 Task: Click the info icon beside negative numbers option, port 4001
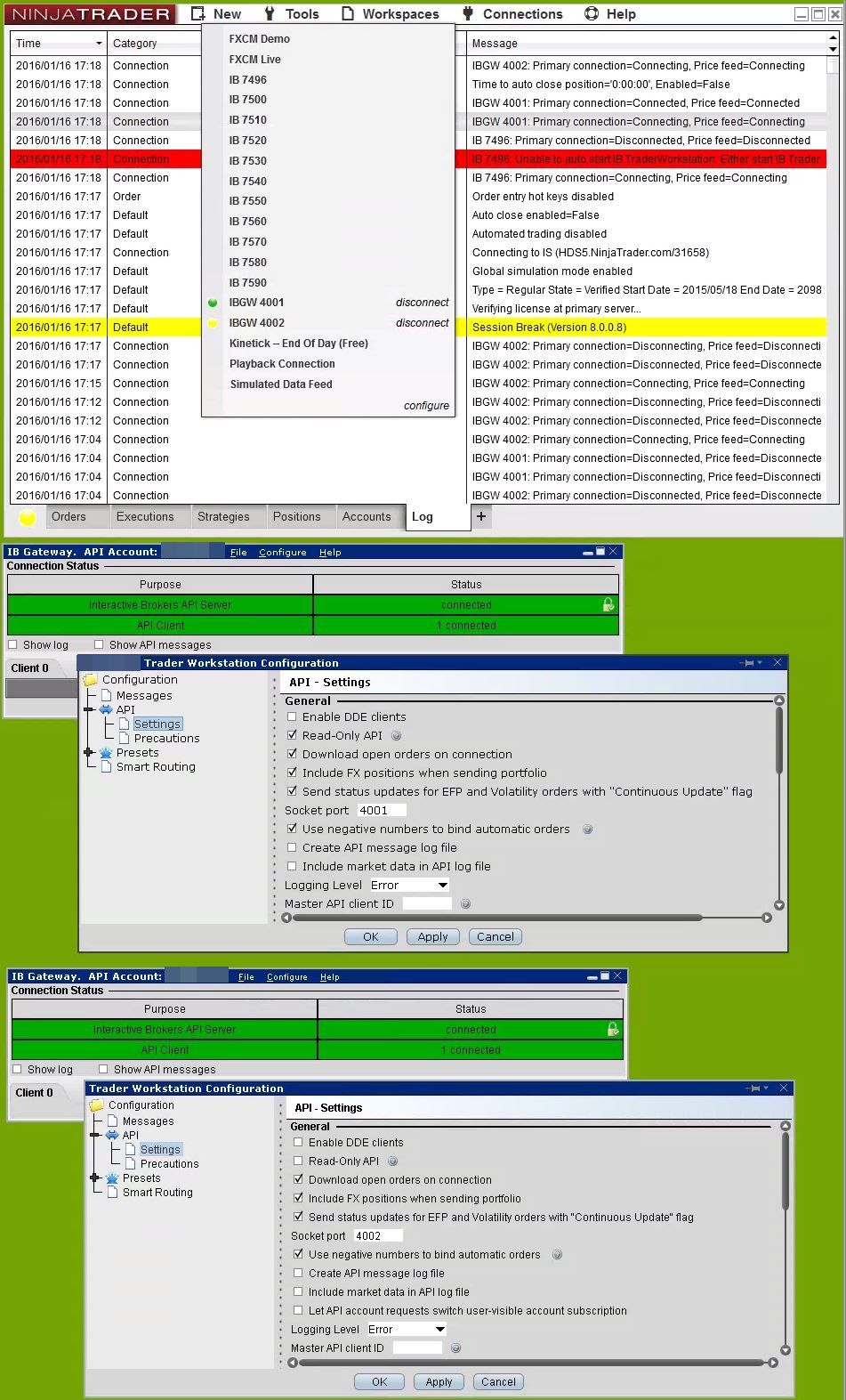click(587, 829)
